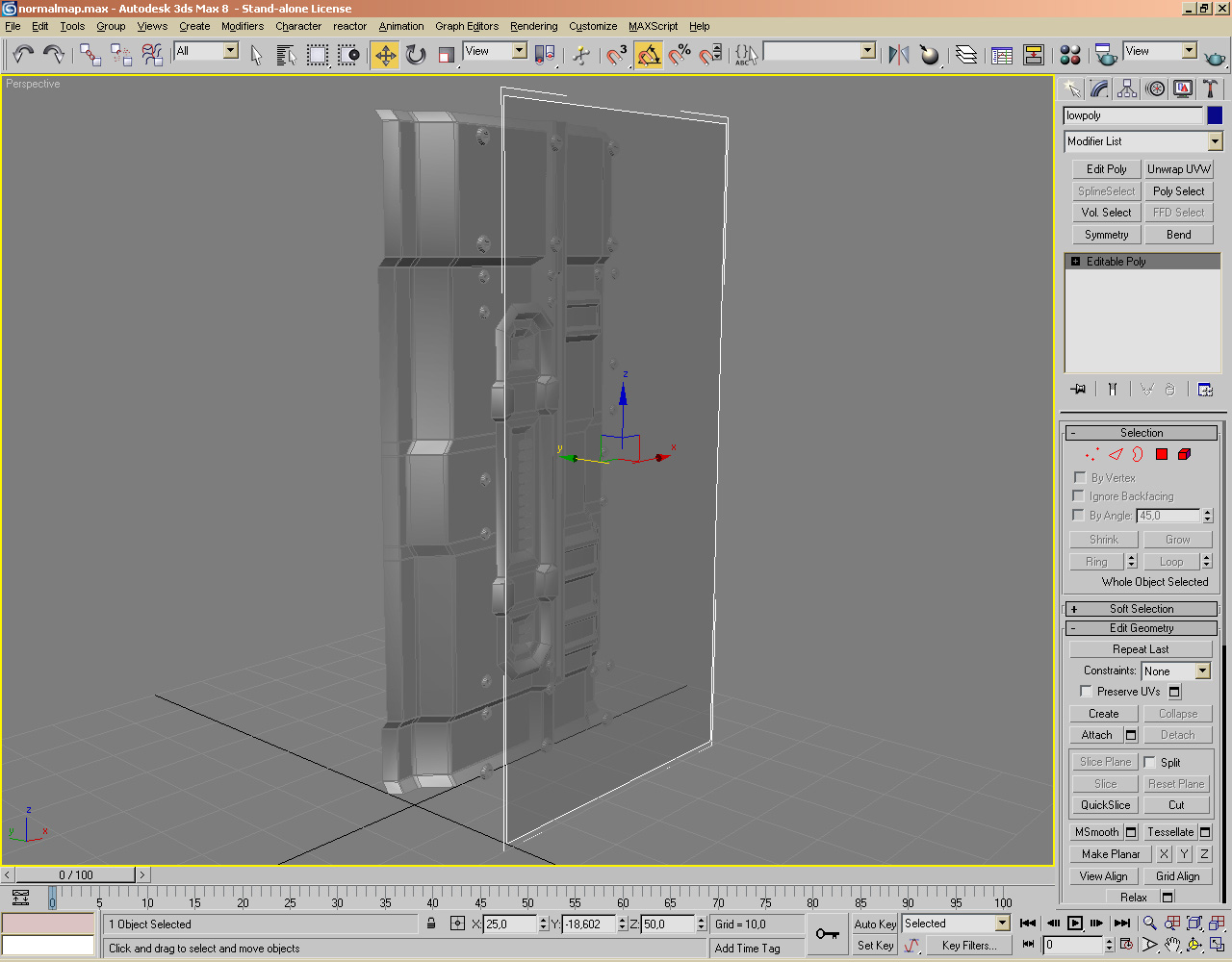Select the Select and Move tool
Screen dimensions: 1232x962
384,55
